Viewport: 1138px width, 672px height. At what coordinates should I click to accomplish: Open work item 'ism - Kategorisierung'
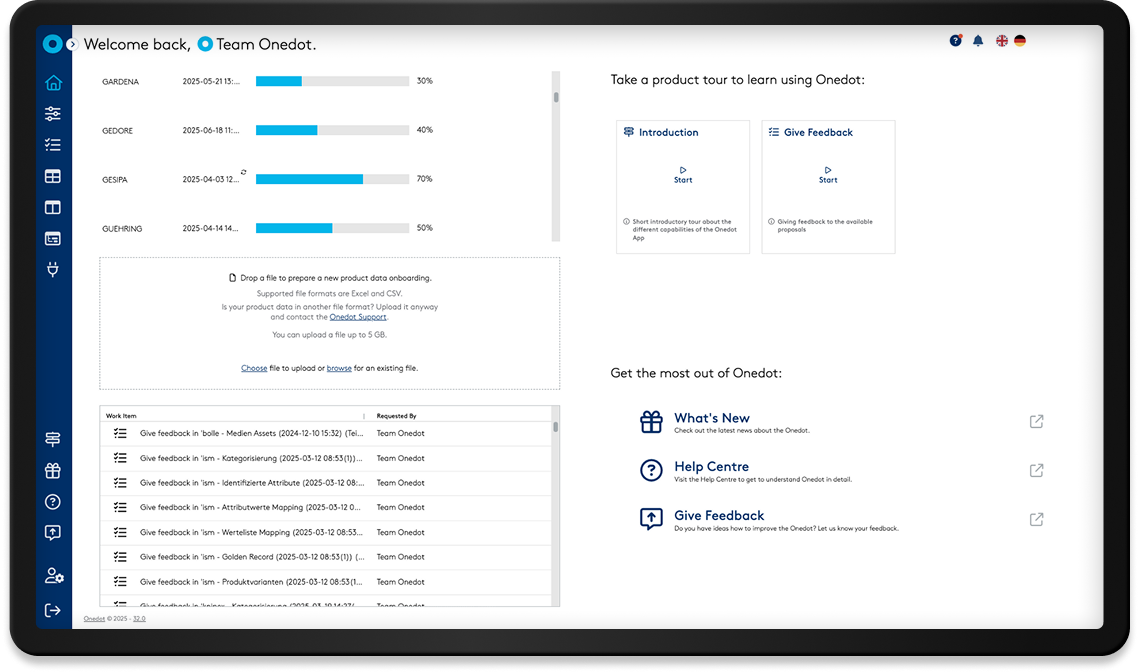[252, 459]
